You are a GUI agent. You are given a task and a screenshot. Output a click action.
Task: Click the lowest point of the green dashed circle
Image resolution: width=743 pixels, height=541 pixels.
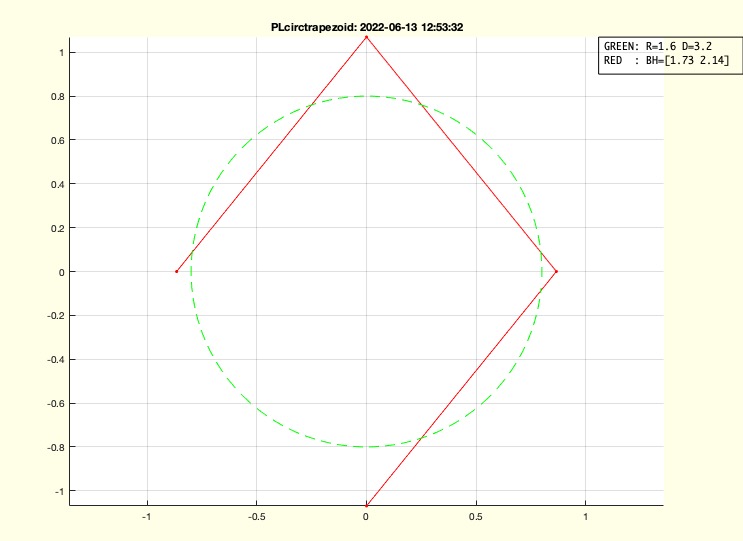(366, 447)
